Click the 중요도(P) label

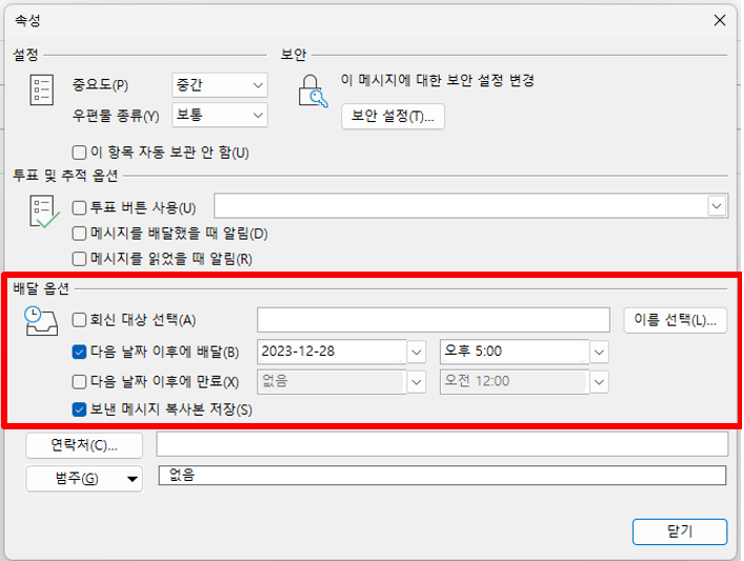click(x=100, y=85)
